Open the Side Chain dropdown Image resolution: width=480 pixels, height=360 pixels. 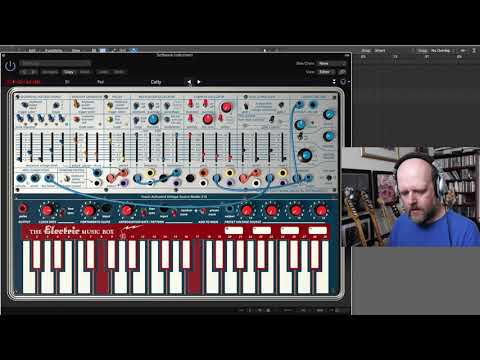[331, 63]
